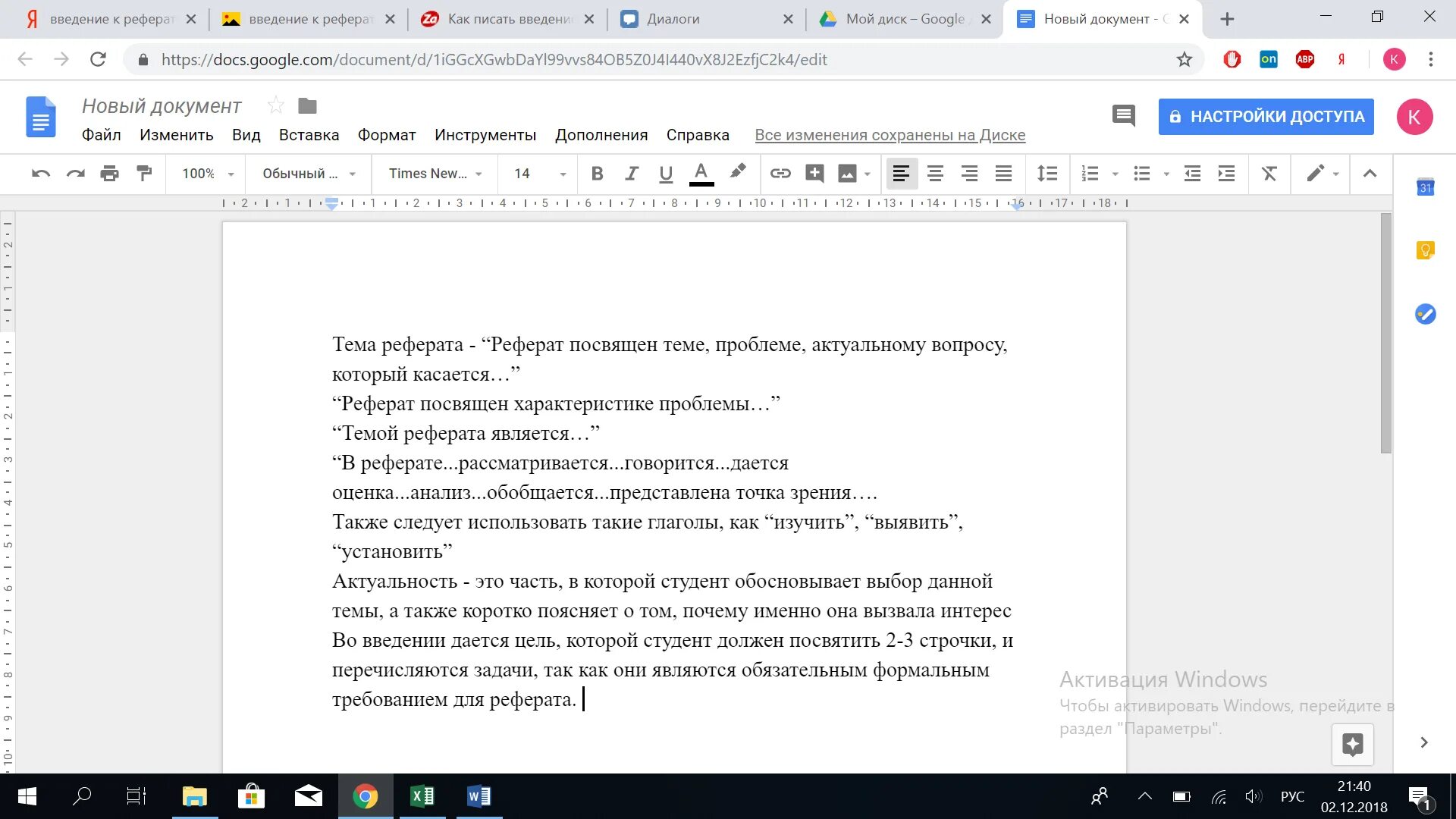
Task: Open the text color picker
Action: (701, 174)
